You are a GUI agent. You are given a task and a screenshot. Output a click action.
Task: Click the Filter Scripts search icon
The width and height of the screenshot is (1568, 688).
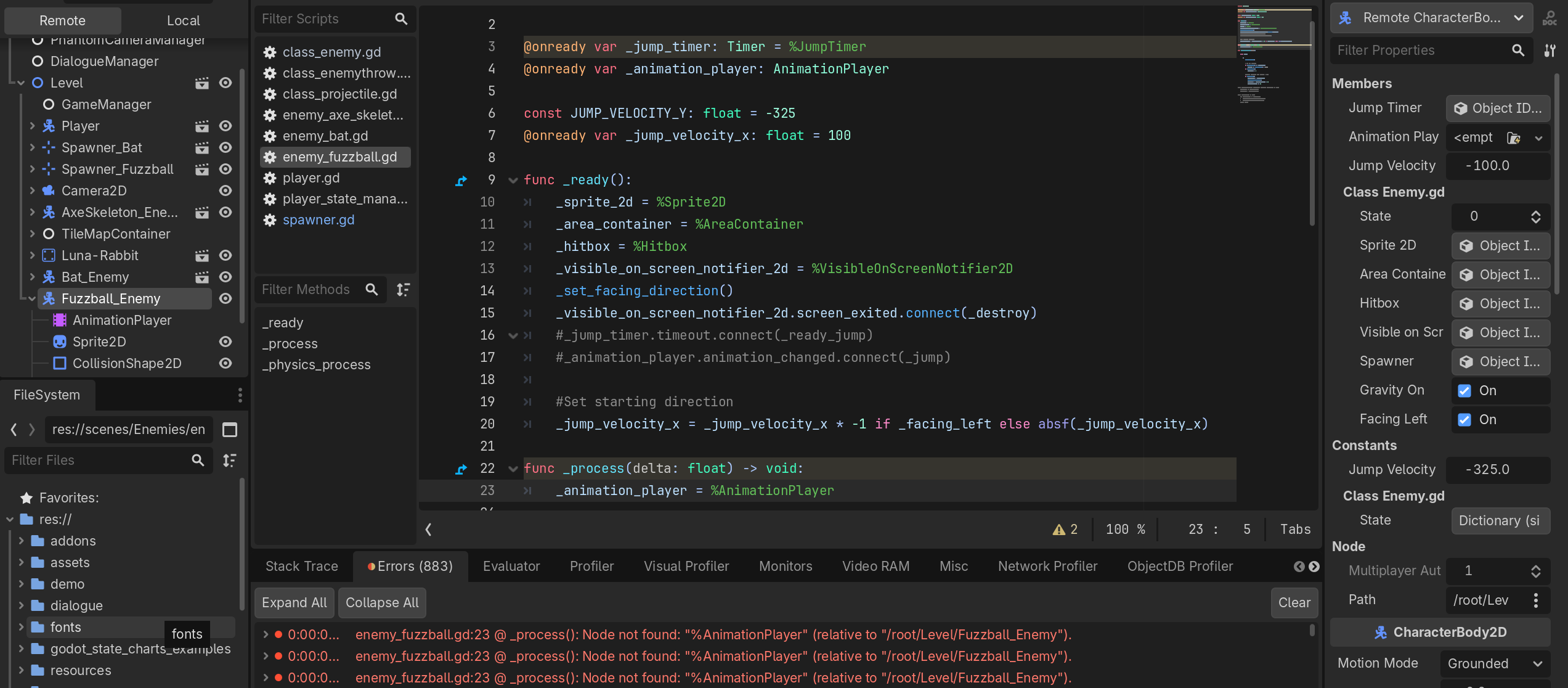[x=401, y=19]
